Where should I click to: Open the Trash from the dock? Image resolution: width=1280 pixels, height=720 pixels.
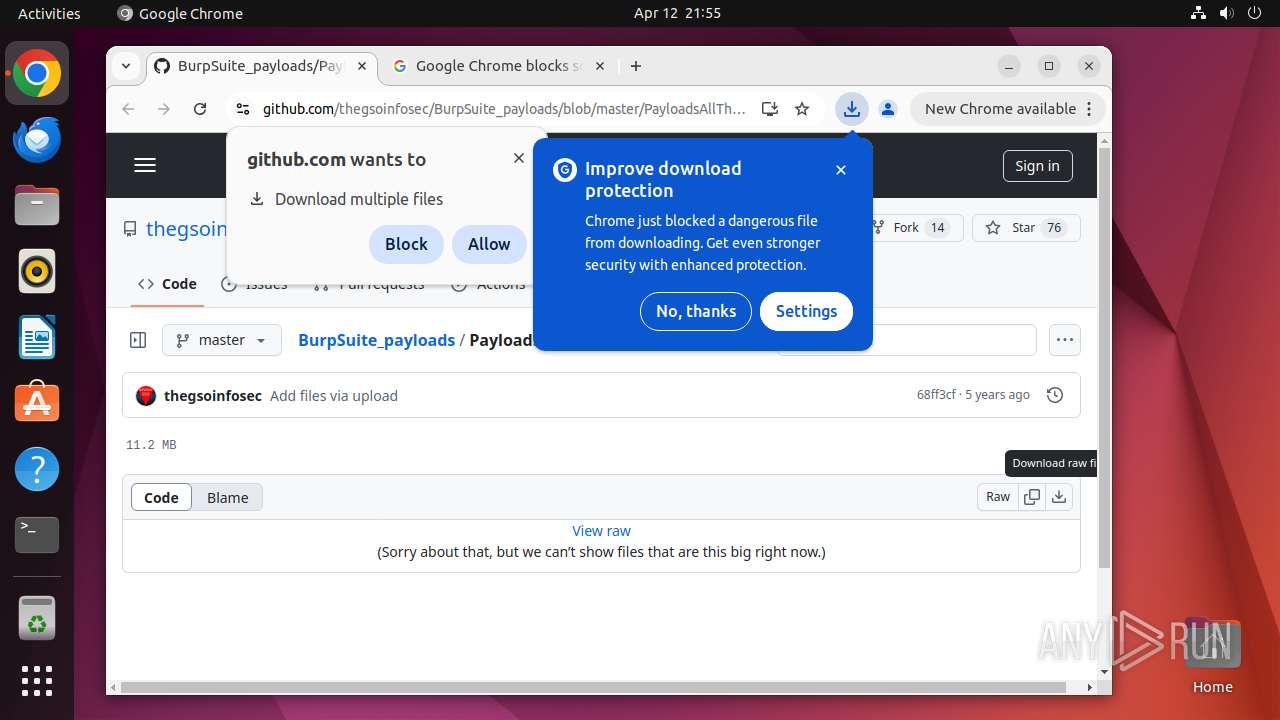pyautogui.click(x=37, y=619)
